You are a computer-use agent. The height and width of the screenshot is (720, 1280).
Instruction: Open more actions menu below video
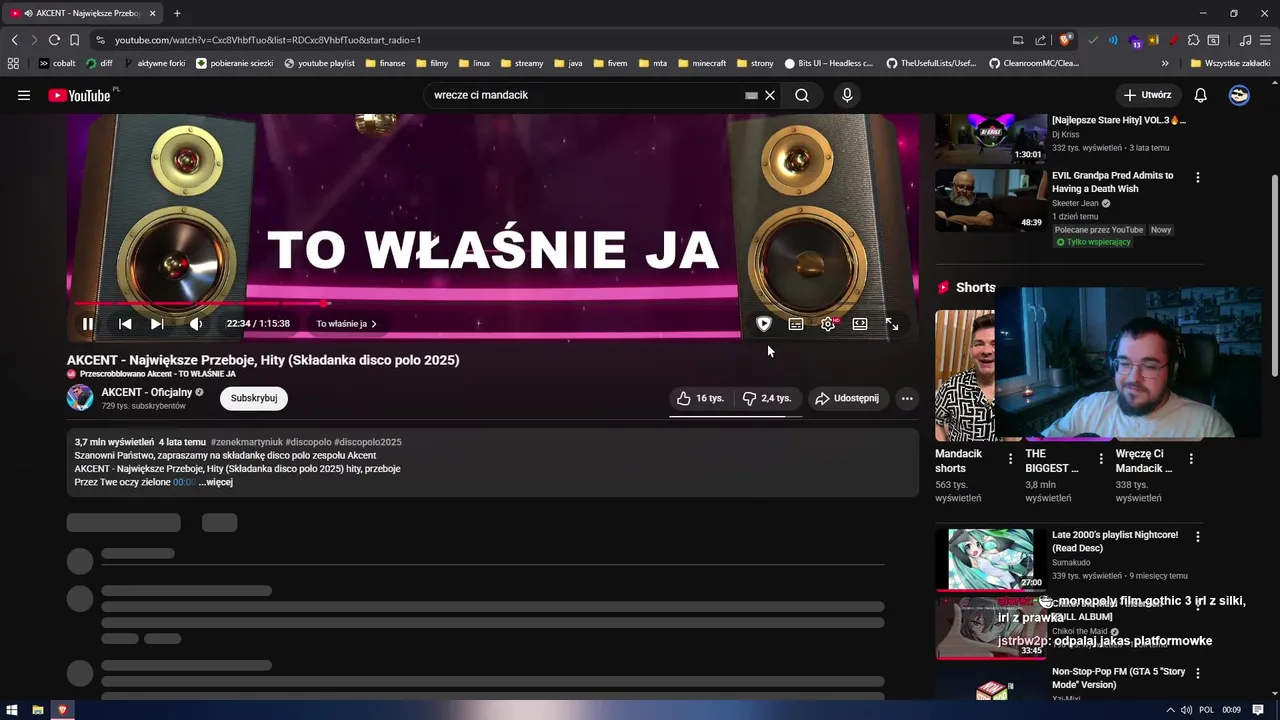[907, 398]
